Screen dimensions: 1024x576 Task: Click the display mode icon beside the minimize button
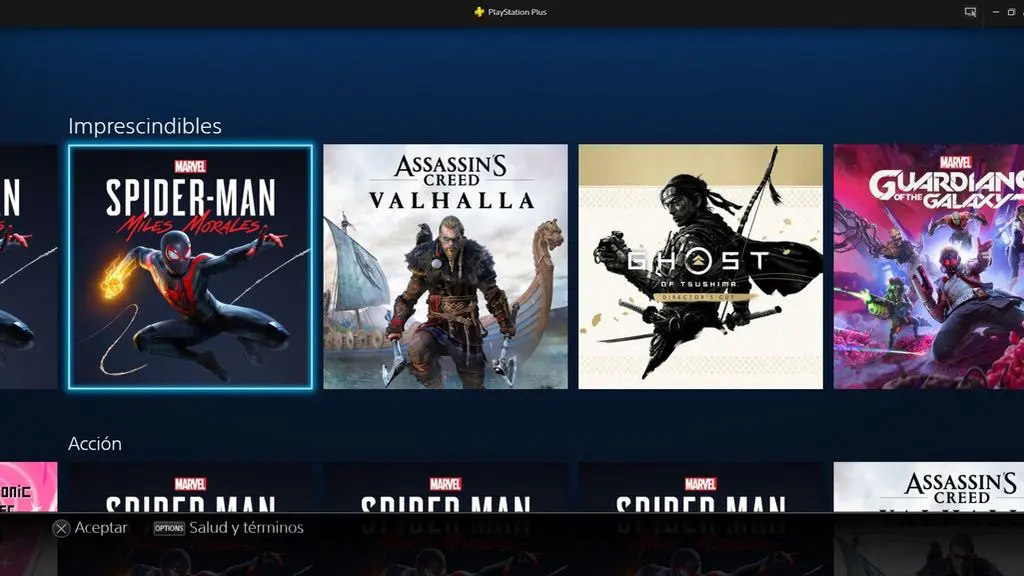970,12
